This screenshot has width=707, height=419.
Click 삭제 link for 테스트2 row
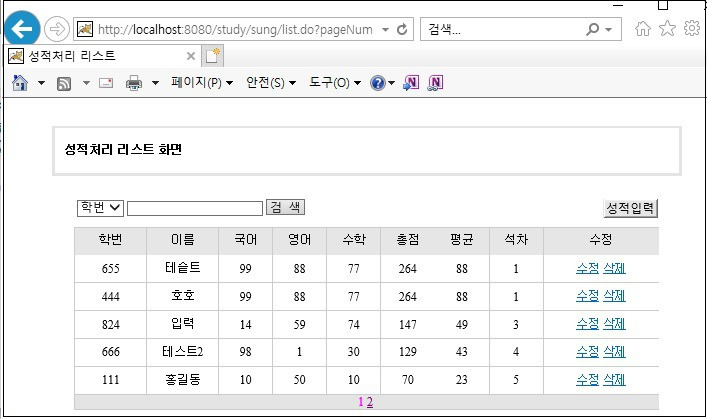(614, 352)
